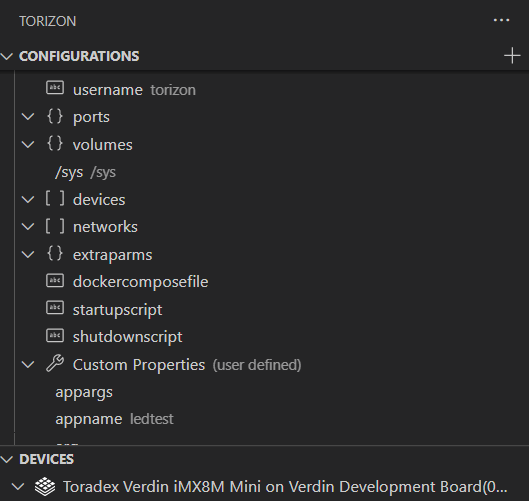Open the Torizon panel more actions menu

pos(501,21)
